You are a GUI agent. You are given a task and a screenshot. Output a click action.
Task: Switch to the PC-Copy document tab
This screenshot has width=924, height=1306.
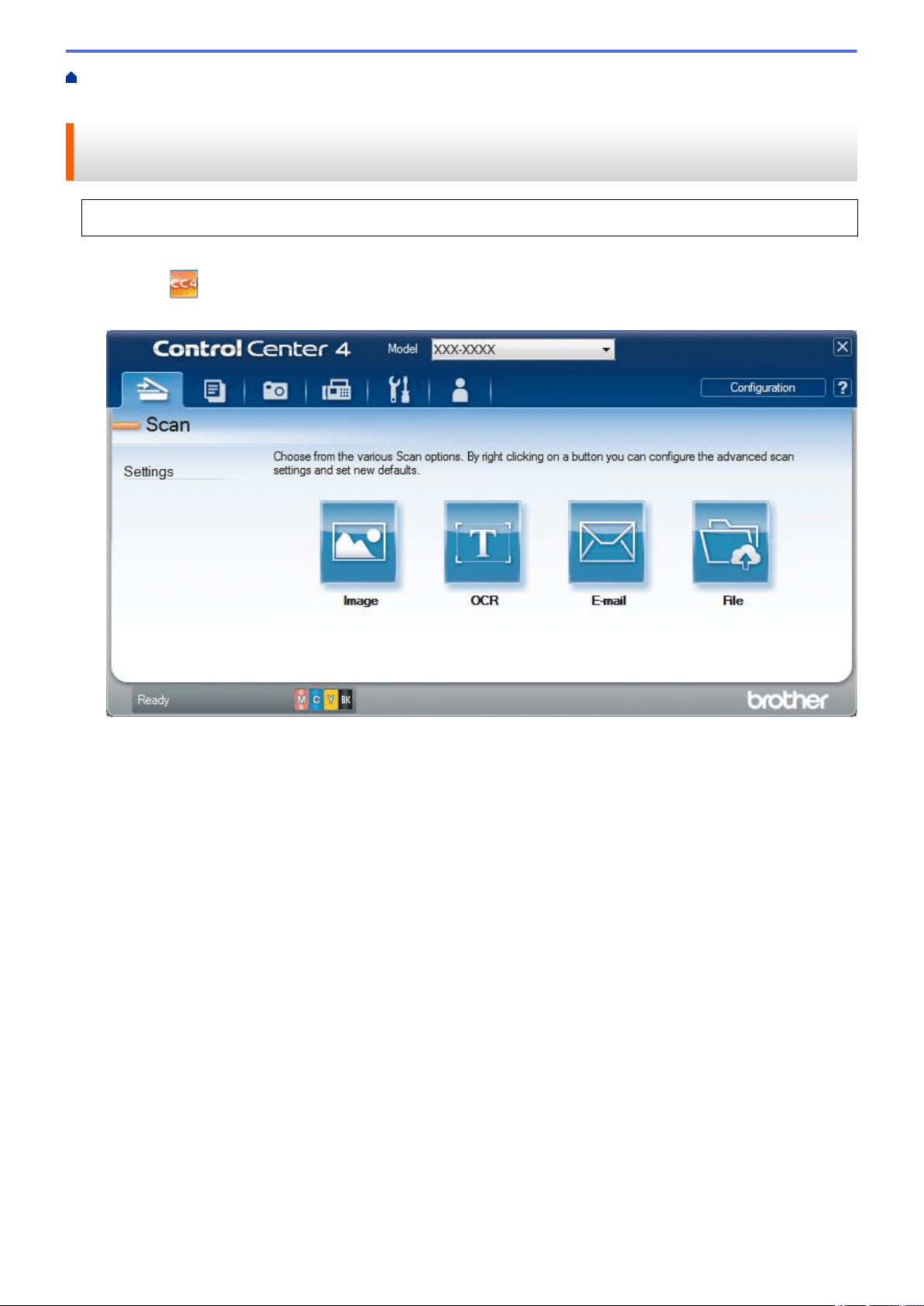pyautogui.click(x=214, y=391)
